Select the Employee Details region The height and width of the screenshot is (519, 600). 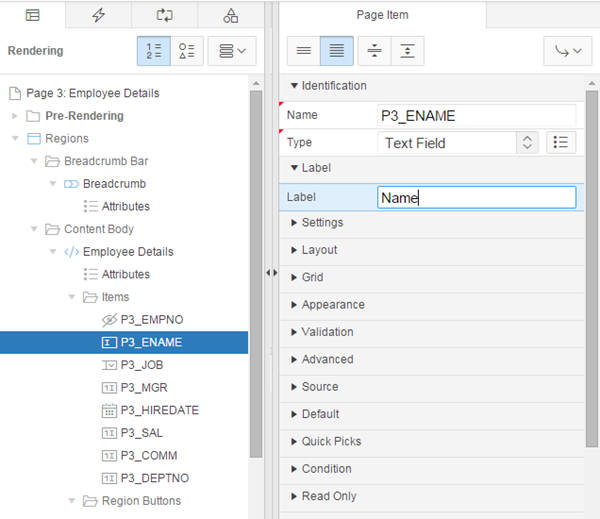128,252
